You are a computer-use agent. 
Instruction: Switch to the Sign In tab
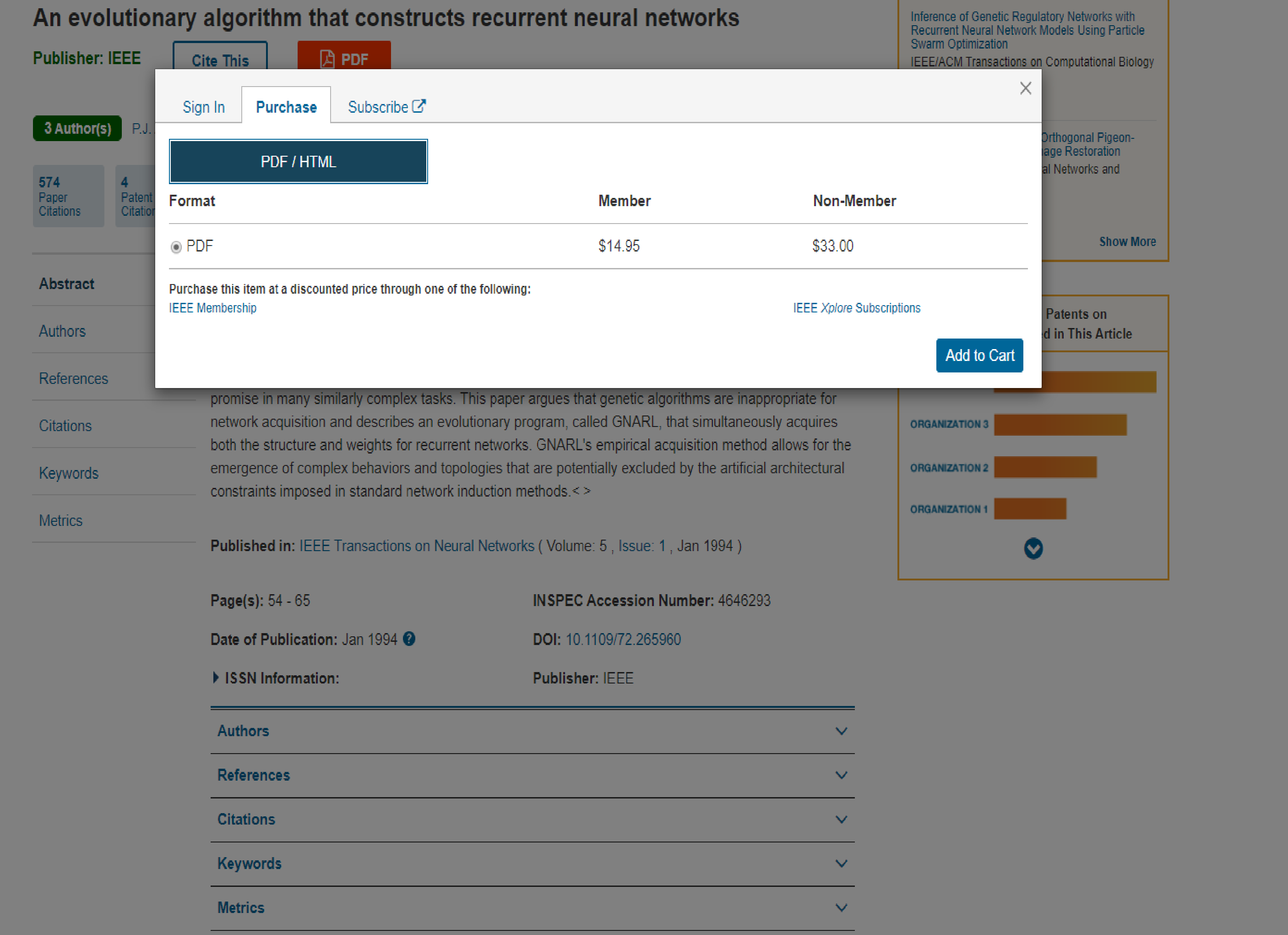(203, 107)
